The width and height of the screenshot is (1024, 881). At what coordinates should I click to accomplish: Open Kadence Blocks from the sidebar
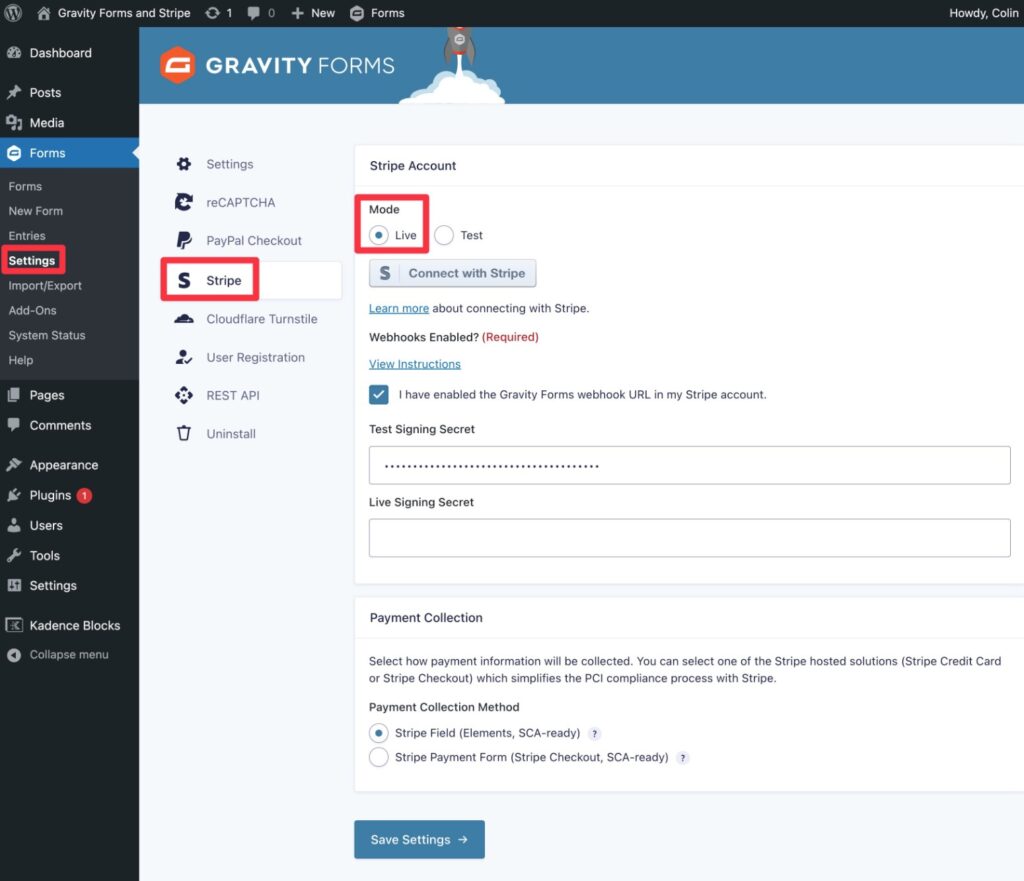74,625
